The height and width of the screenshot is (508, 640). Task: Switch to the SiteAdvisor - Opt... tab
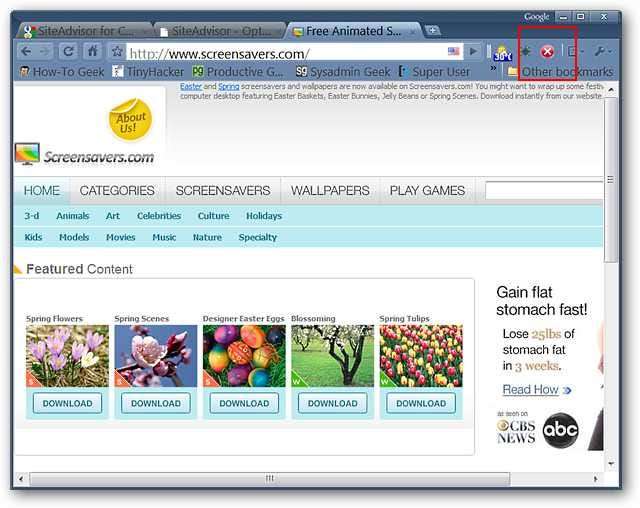[220, 31]
